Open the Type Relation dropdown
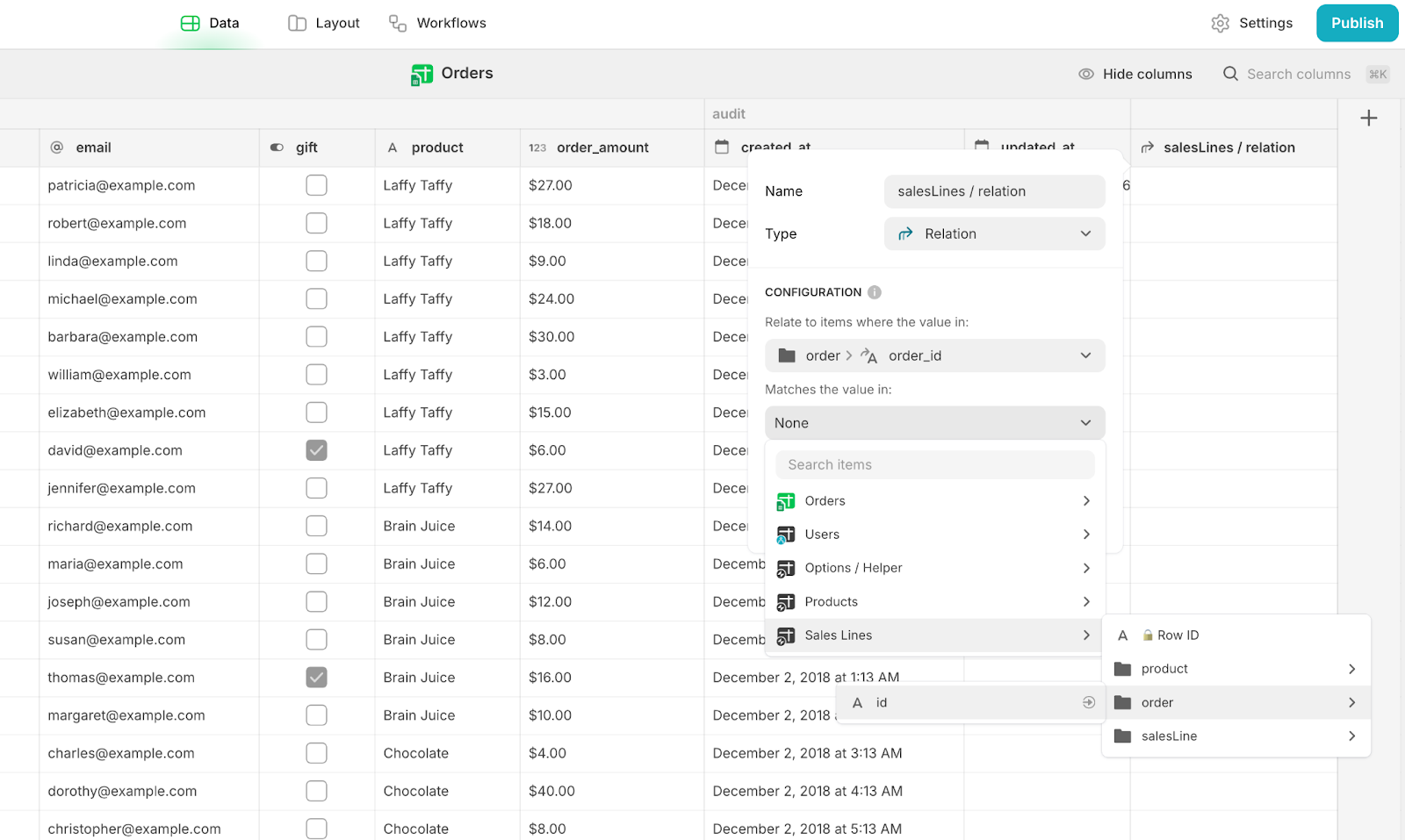The image size is (1405, 840). click(x=994, y=233)
